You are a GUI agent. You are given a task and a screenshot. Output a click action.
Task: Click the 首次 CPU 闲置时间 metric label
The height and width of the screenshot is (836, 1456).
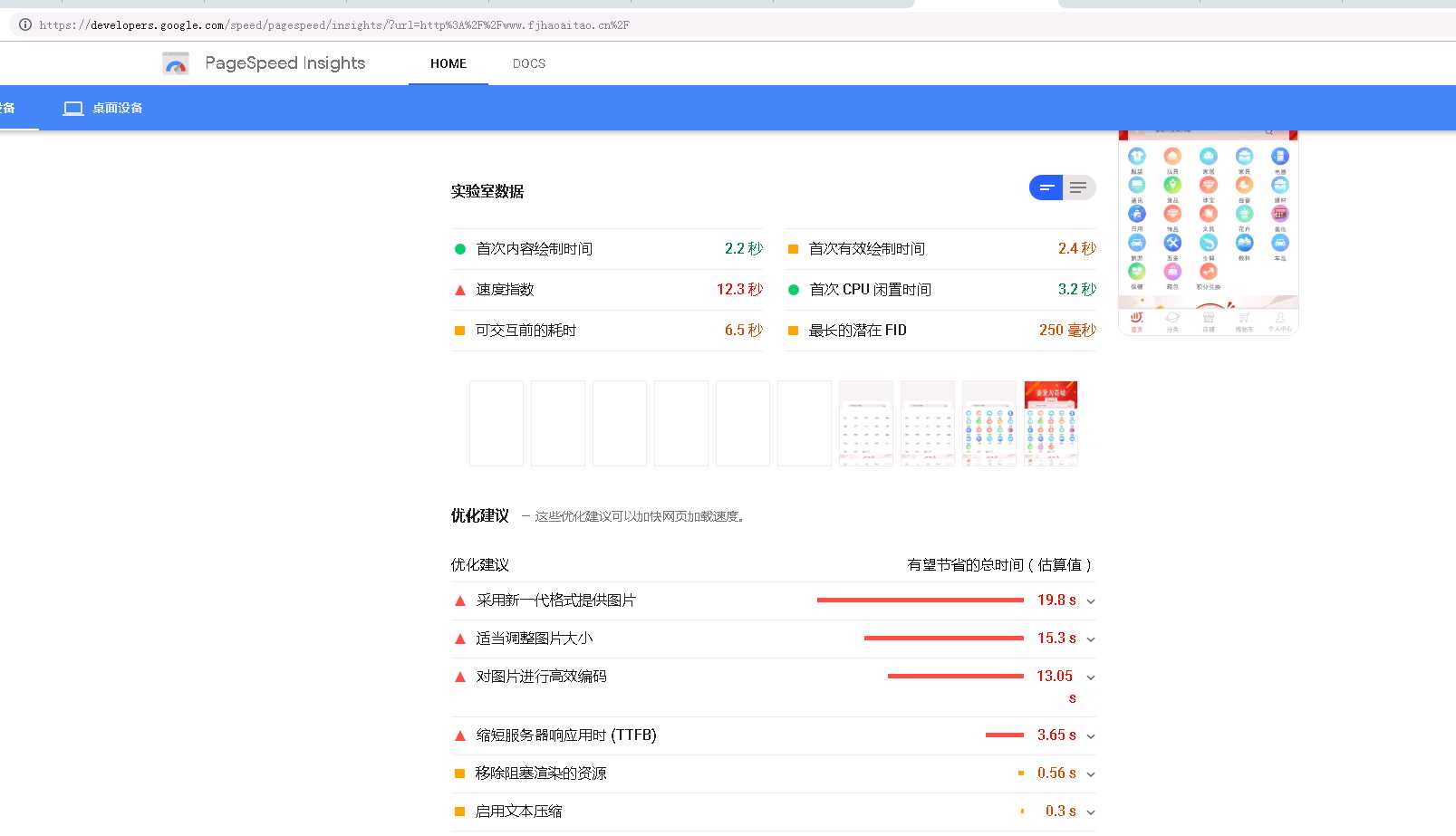870,290
